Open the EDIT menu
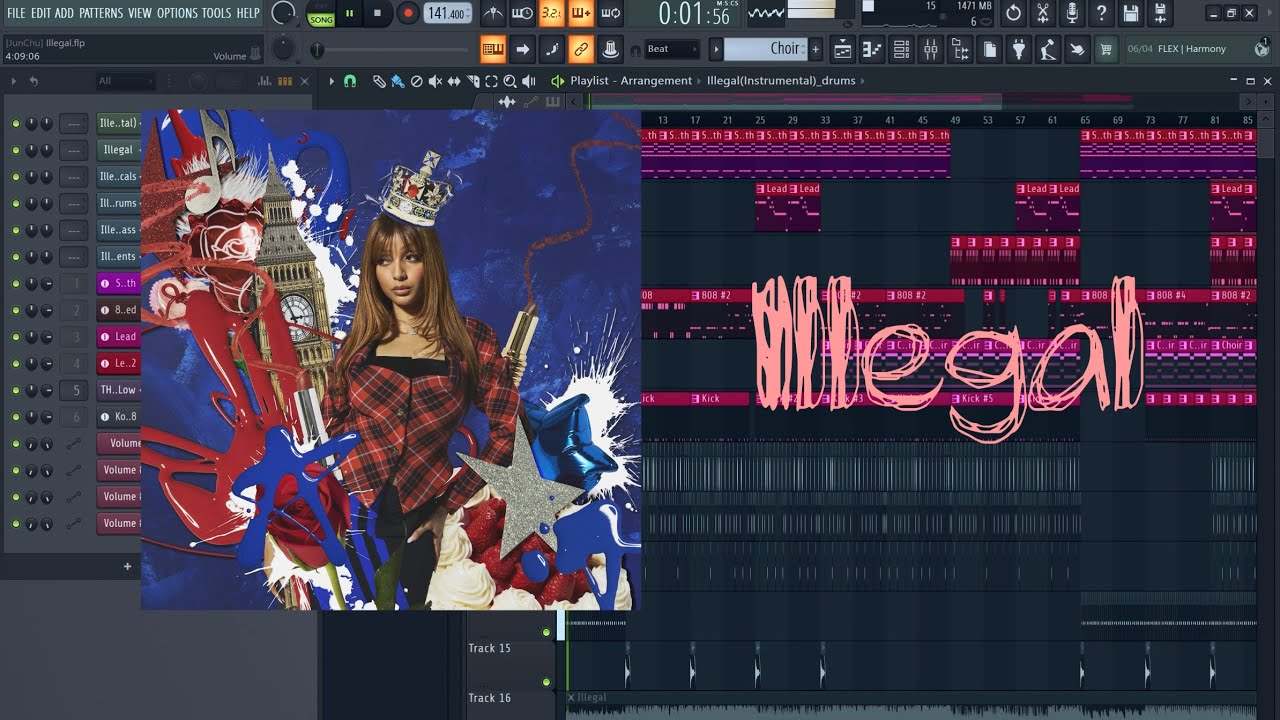Screen dimensions: 1280x720 coord(40,13)
